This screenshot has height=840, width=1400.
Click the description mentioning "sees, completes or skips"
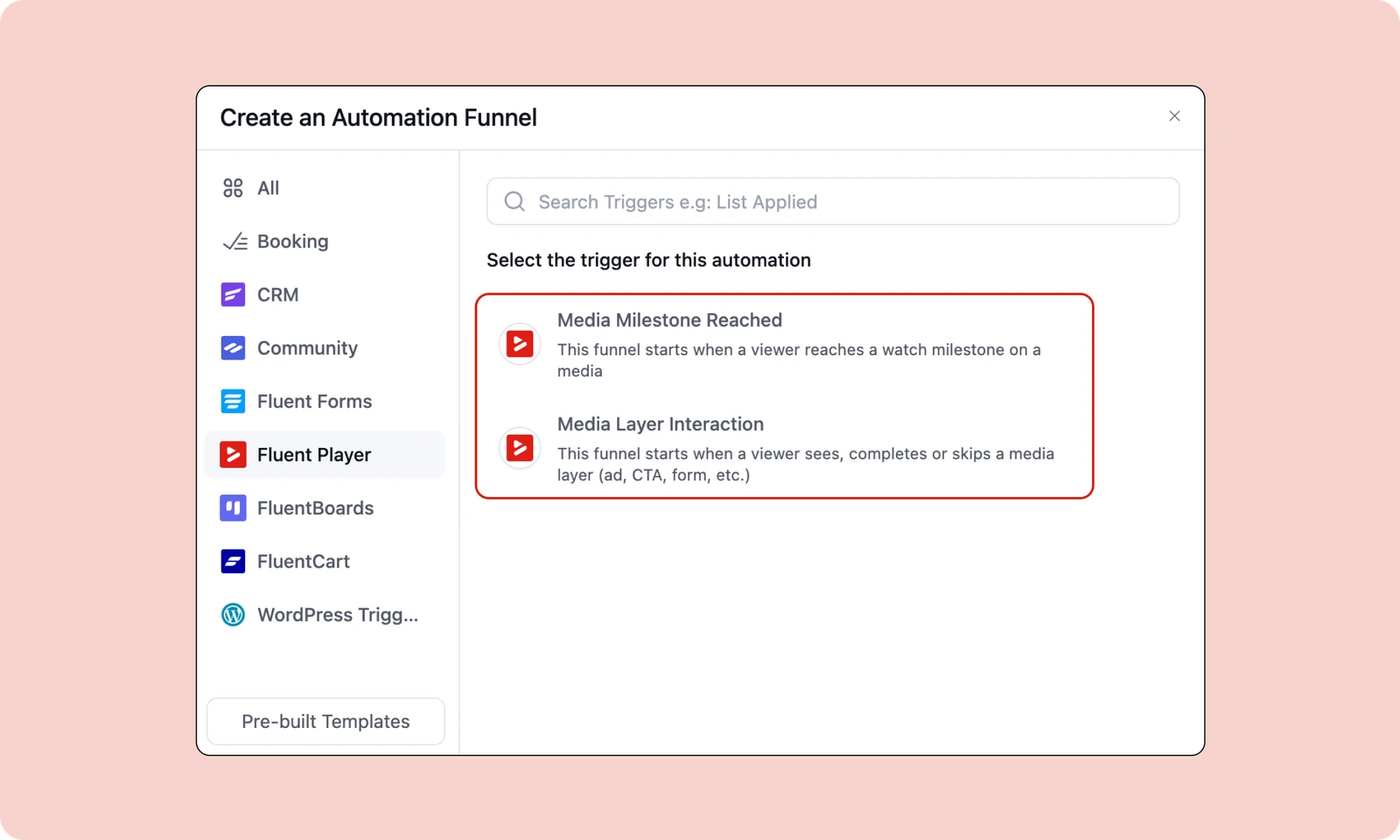806,465
